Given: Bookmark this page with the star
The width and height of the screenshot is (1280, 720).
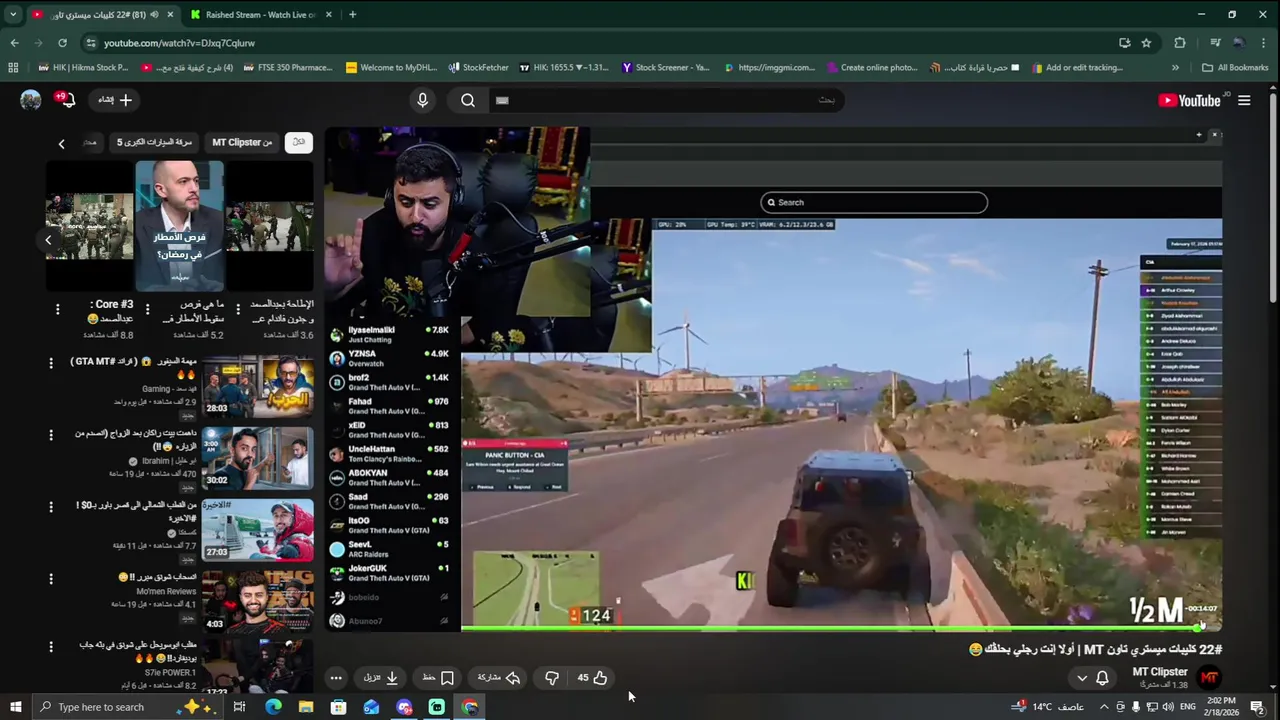Looking at the screenshot, I should pyautogui.click(x=1146, y=43).
